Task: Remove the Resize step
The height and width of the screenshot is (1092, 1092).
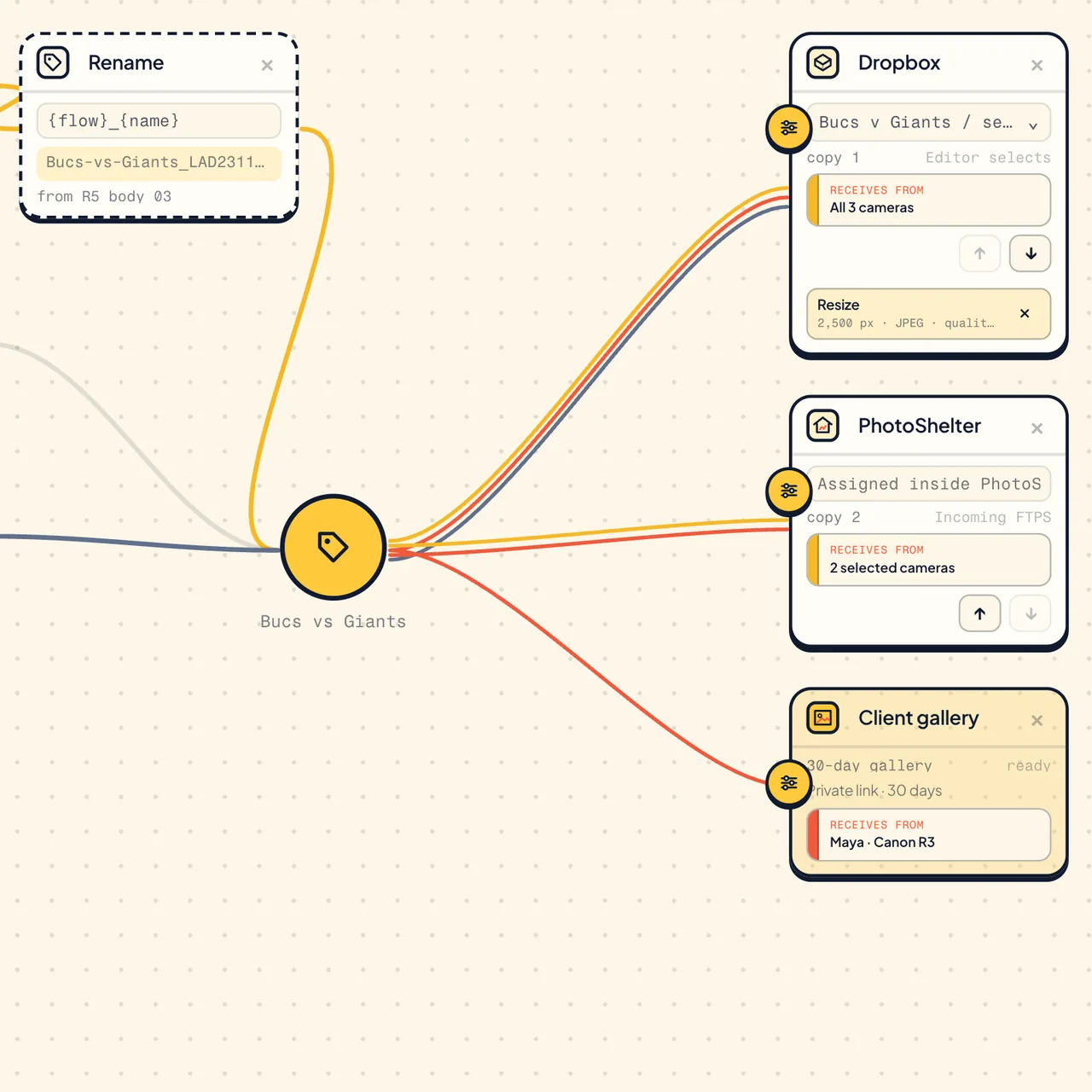Action: (1025, 314)
